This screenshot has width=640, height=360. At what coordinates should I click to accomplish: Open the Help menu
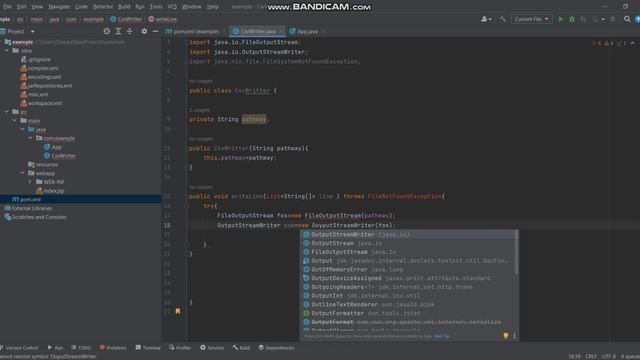point(212,7)
